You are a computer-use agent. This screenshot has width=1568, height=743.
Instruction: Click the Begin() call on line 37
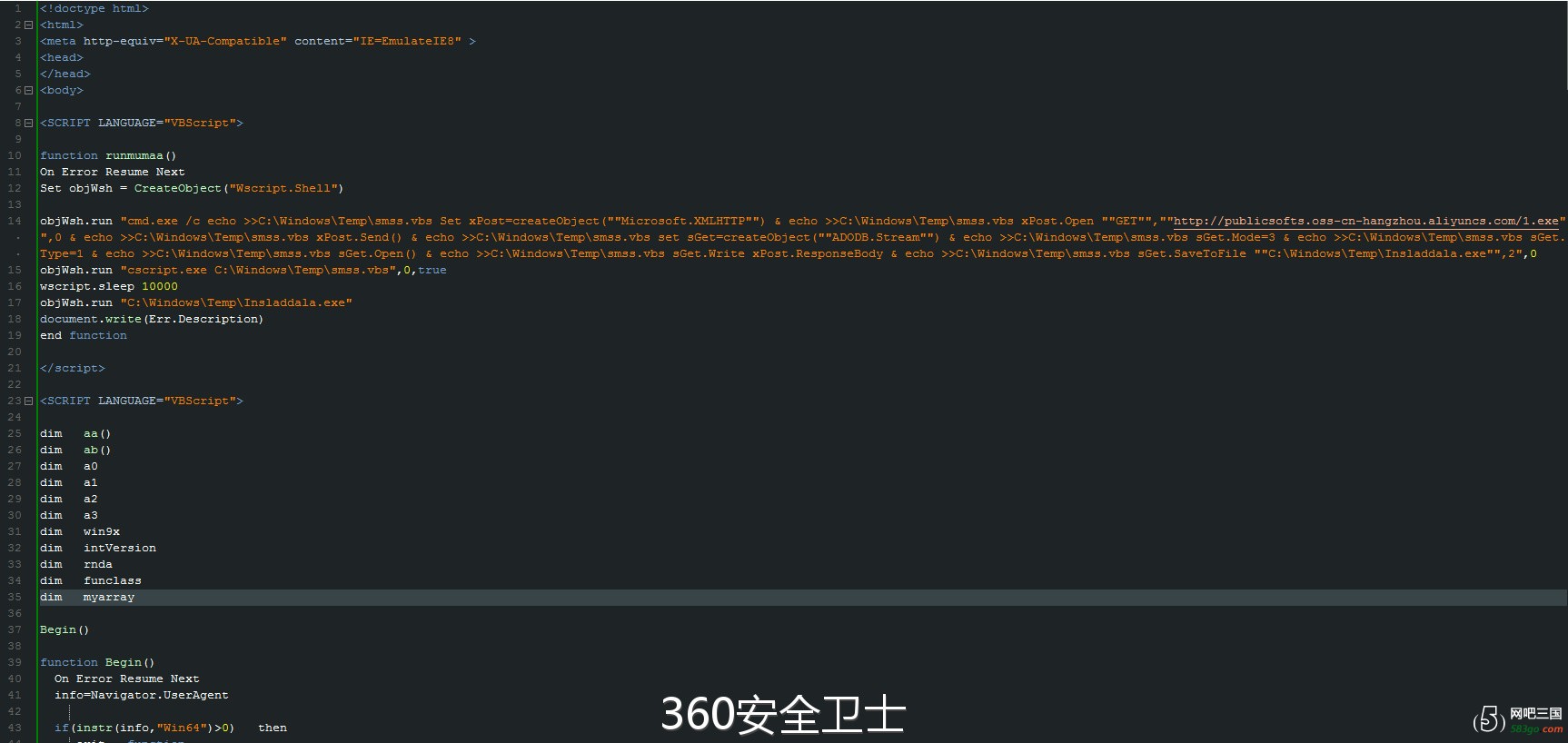click(x=65, y=629)
